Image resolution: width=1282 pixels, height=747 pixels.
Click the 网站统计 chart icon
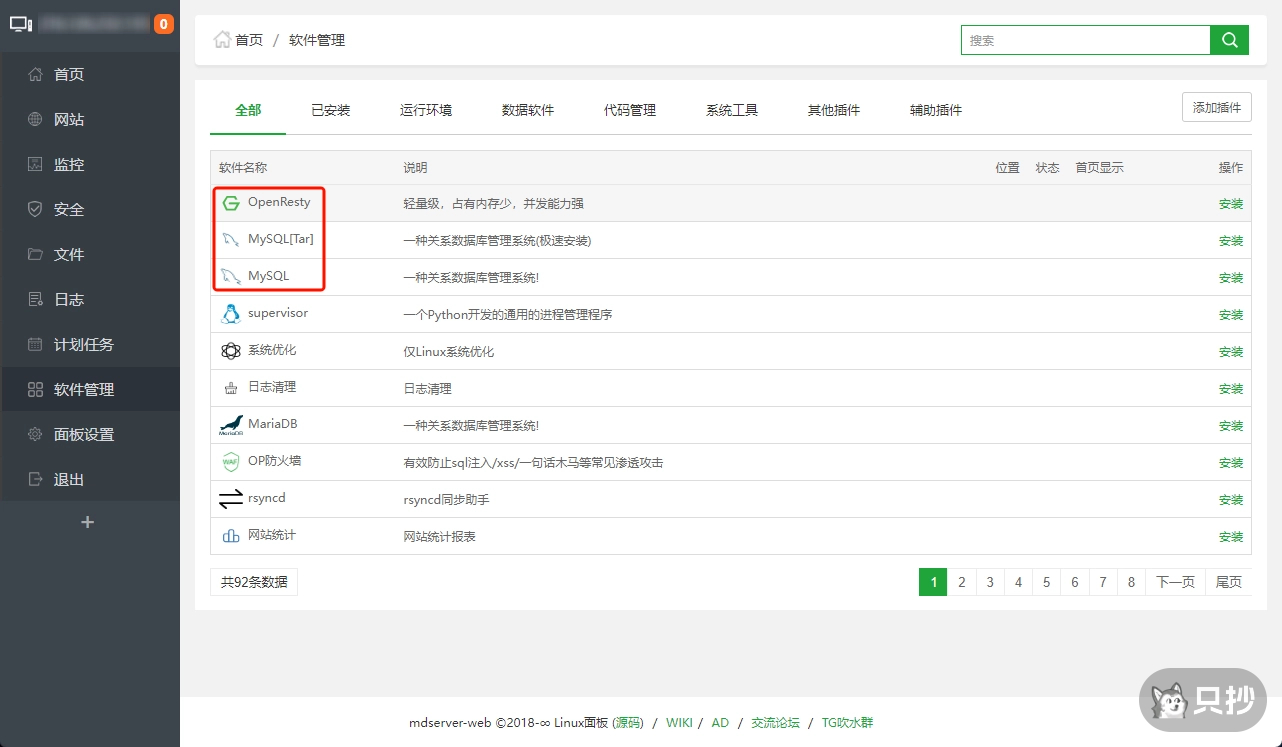[231, 536]
